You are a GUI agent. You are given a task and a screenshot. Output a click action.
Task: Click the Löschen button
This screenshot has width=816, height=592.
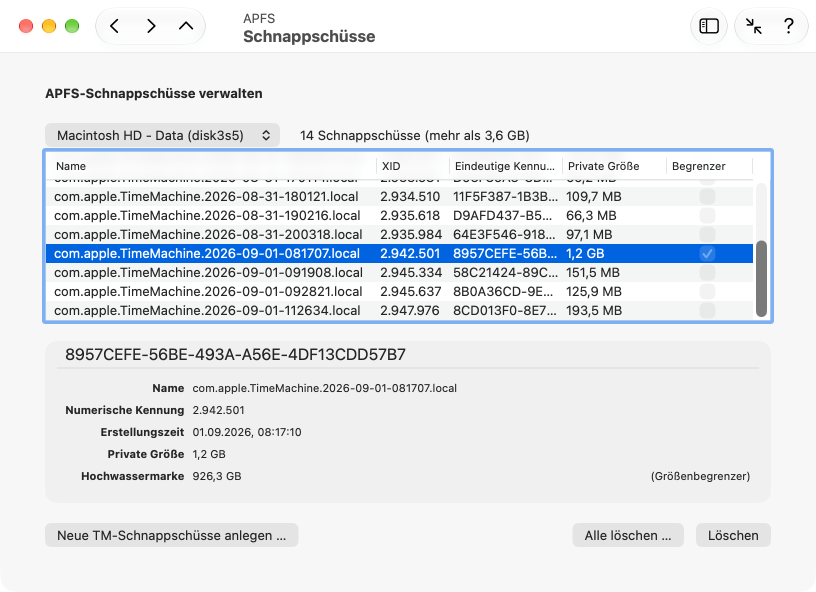tap(733, 535)
